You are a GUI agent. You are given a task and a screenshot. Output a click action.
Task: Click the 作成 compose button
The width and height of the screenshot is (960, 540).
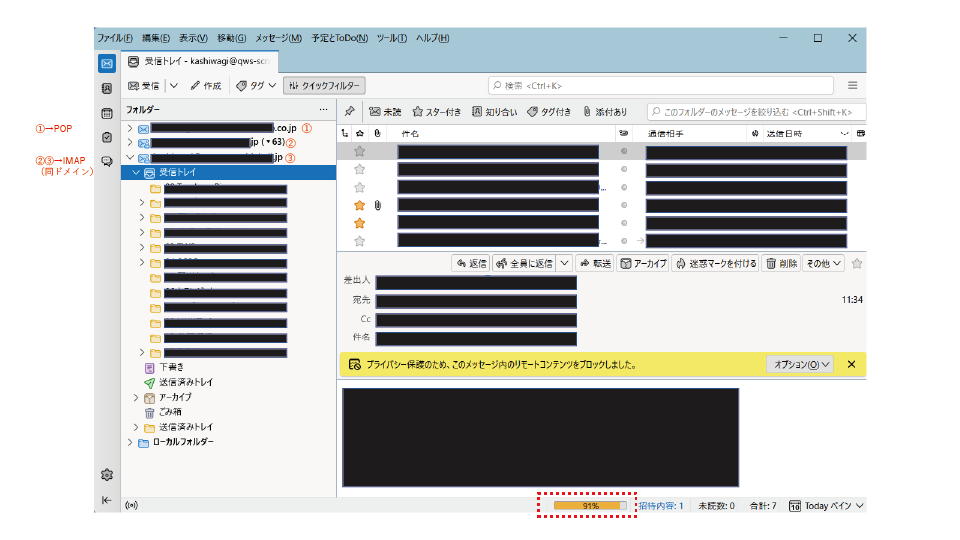tap(206, 86)
